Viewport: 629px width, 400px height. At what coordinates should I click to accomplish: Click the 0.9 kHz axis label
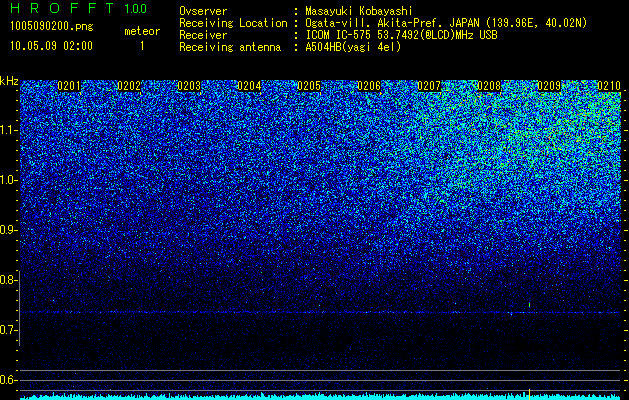pos(9,230)
